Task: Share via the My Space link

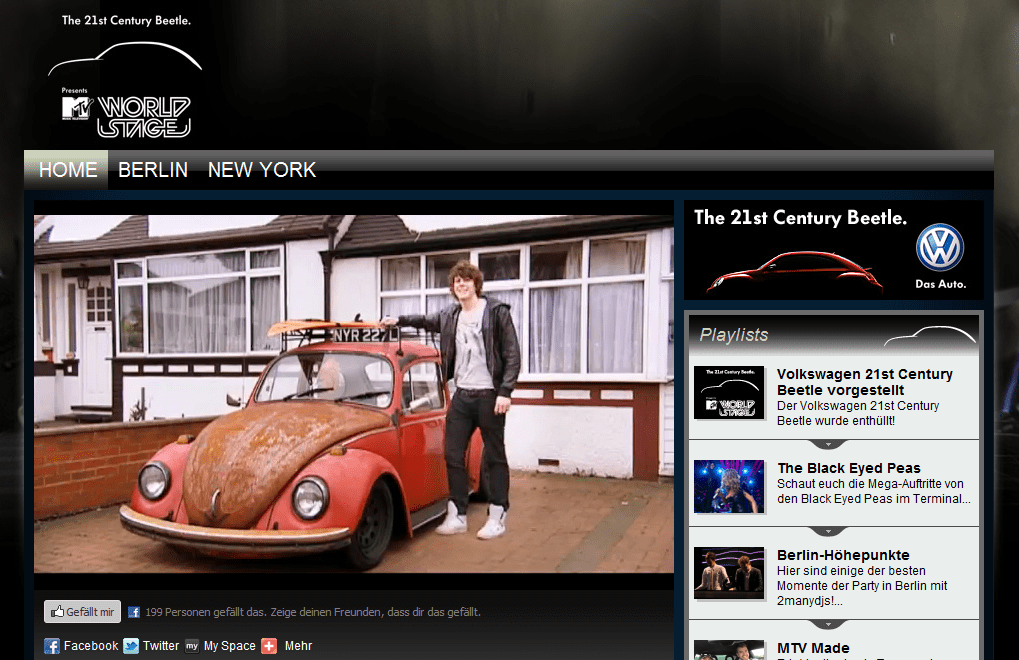Action: pos(229,646)
